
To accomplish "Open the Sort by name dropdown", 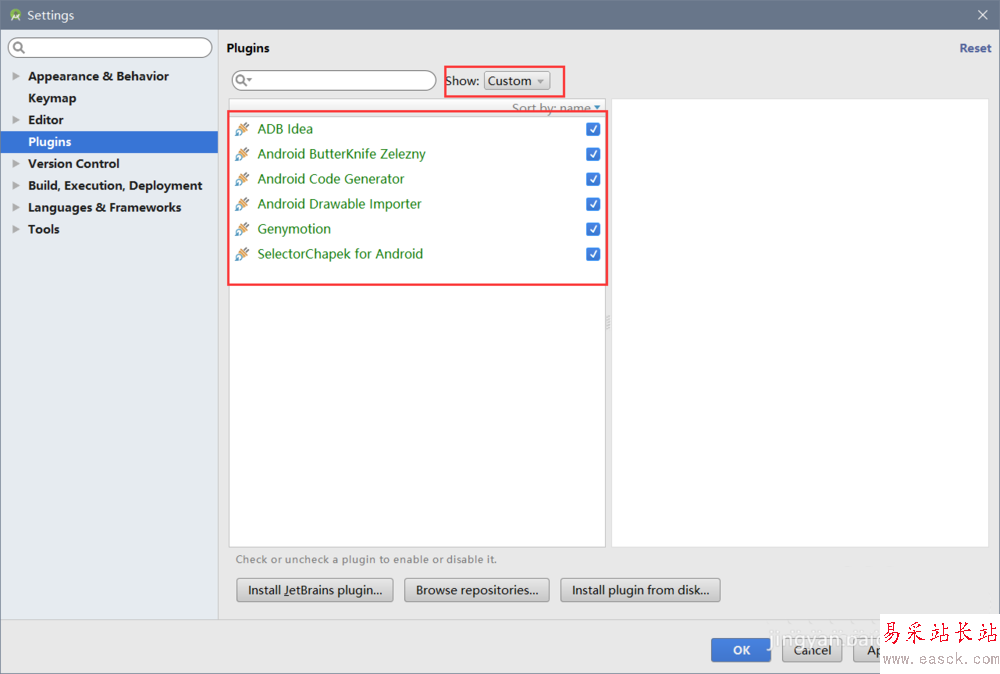I will [555, 108].
